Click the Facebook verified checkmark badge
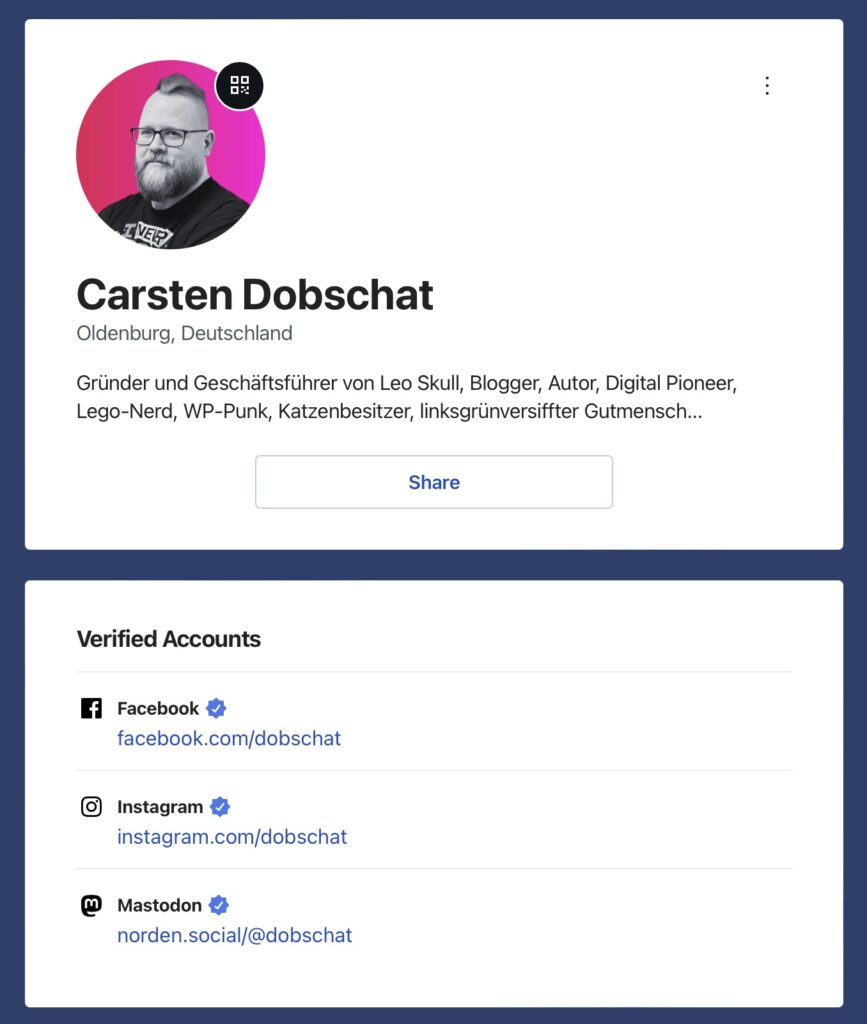This screenshot has height=1024, width=867. click(x=216, y=709)
